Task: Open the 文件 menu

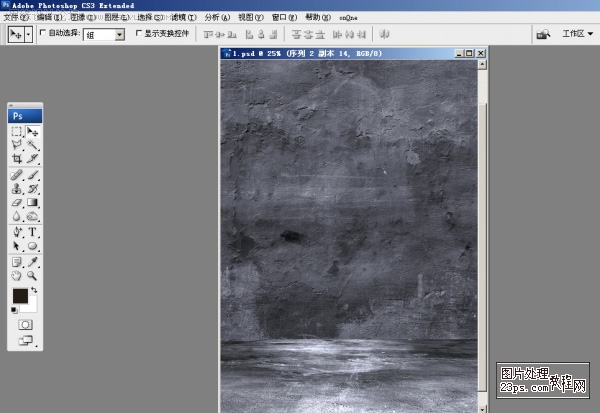Action: (x=16, y=18)
